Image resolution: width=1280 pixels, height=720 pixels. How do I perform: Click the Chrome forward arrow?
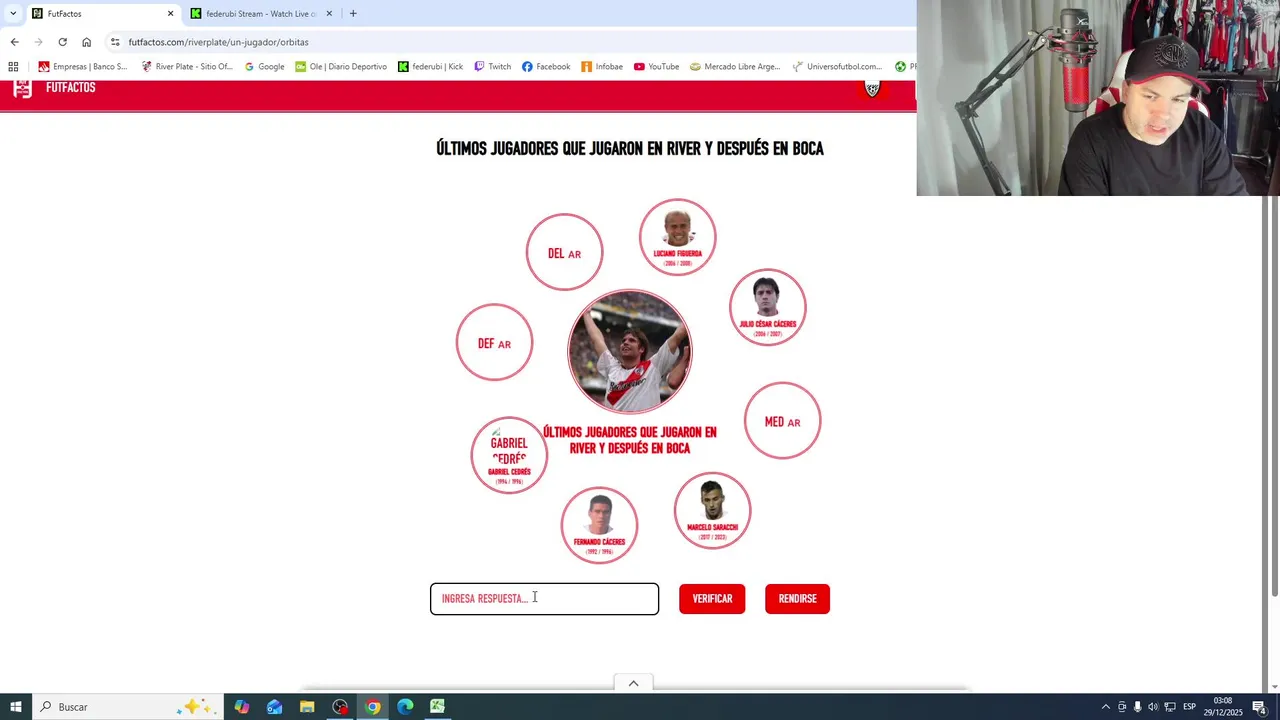point(38,42)
